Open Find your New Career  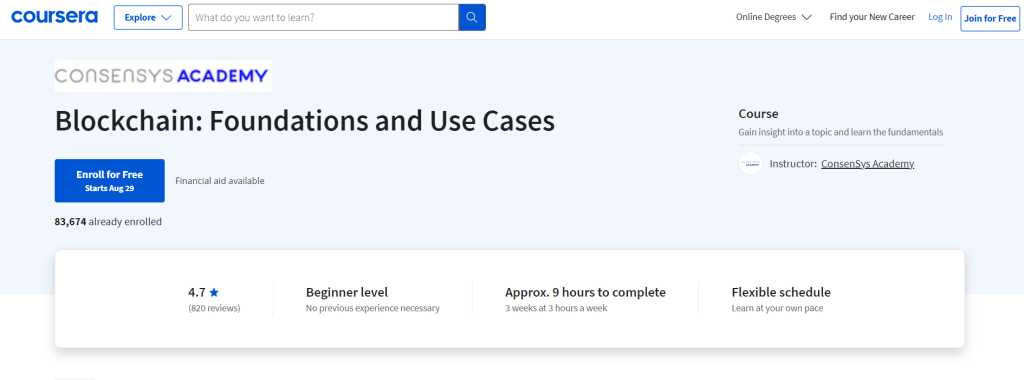872,17
